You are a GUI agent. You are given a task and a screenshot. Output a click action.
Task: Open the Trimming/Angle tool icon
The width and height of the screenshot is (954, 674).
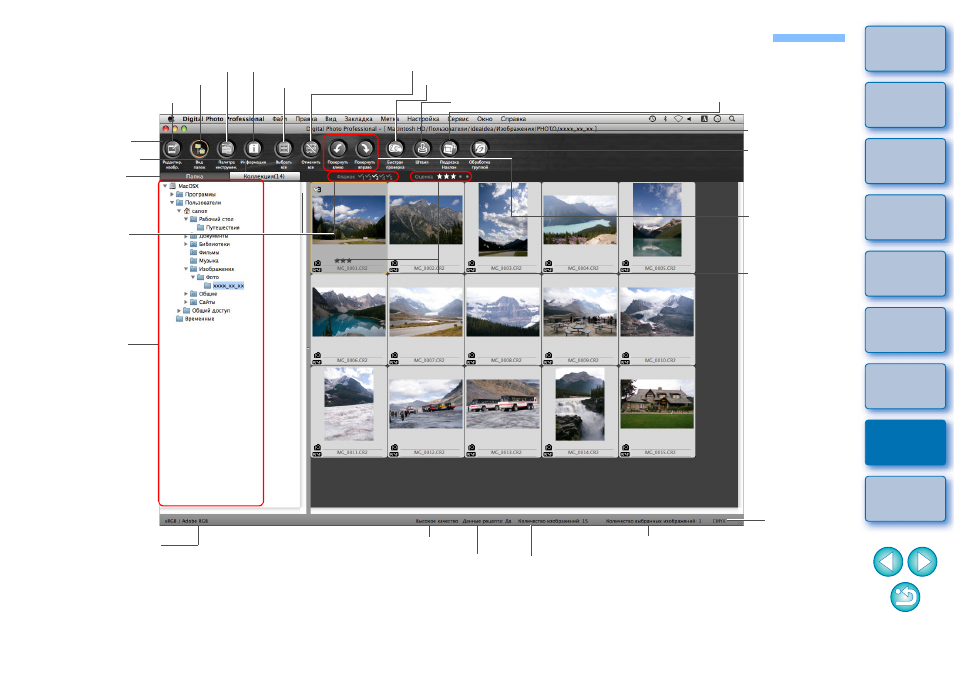point(449,148)
